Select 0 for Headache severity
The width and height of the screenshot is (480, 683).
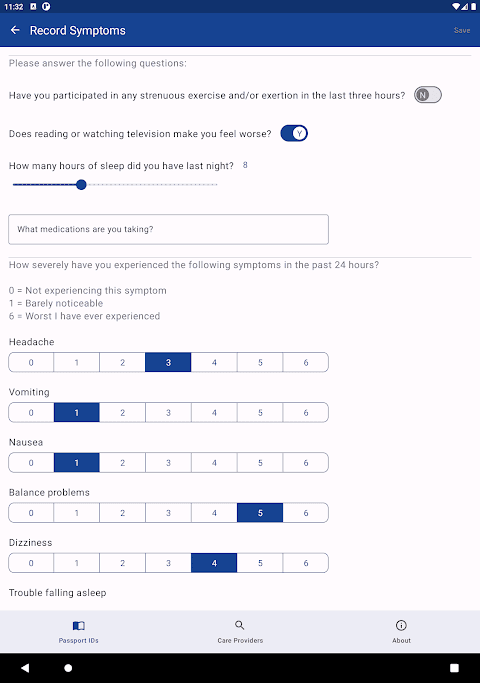(x=31, y=362)
